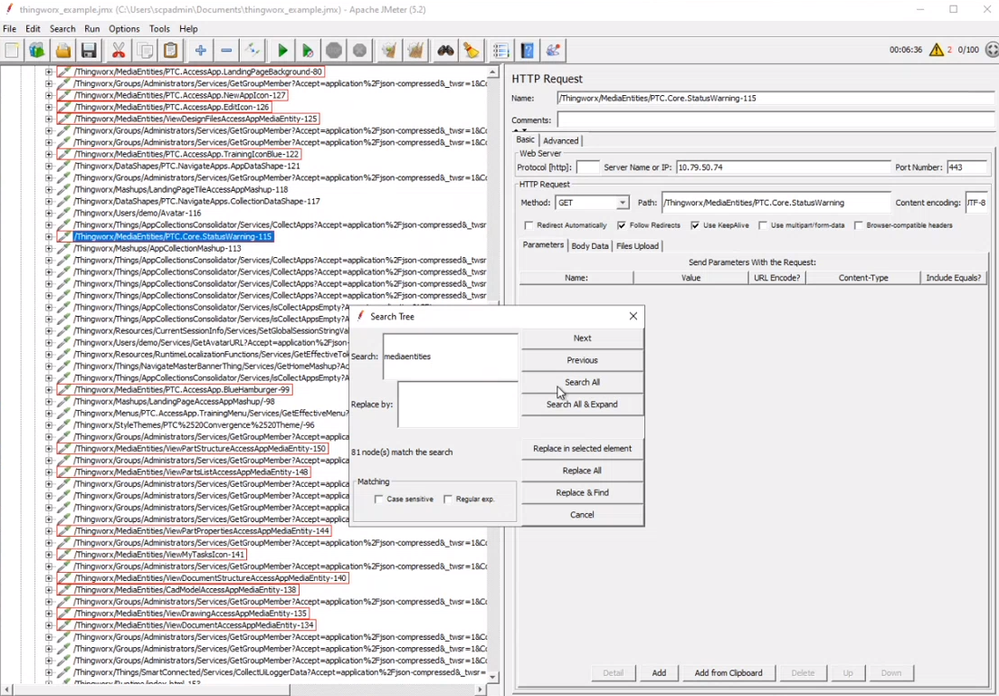Screen dimensions: 999x696
Task: Click the Cut (scissors) toolbar icon
Action: pos(118,50)
